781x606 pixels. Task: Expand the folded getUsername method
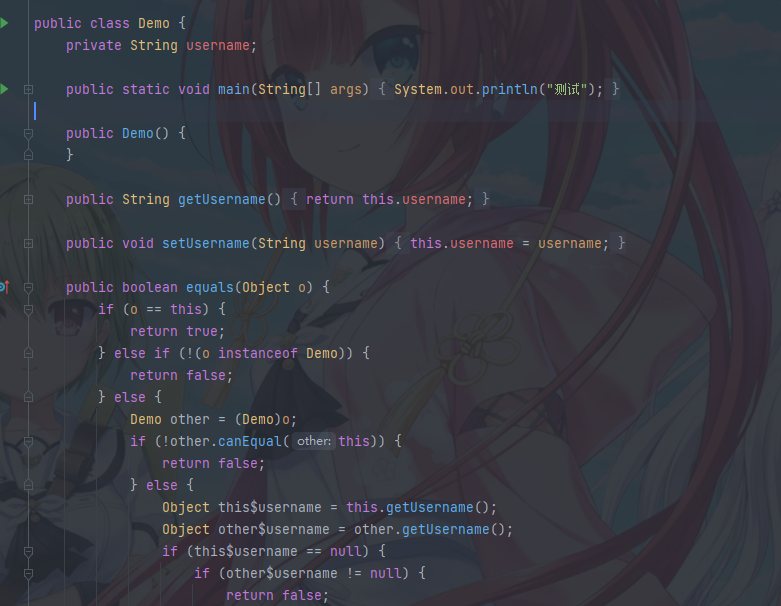click(28, 199)
